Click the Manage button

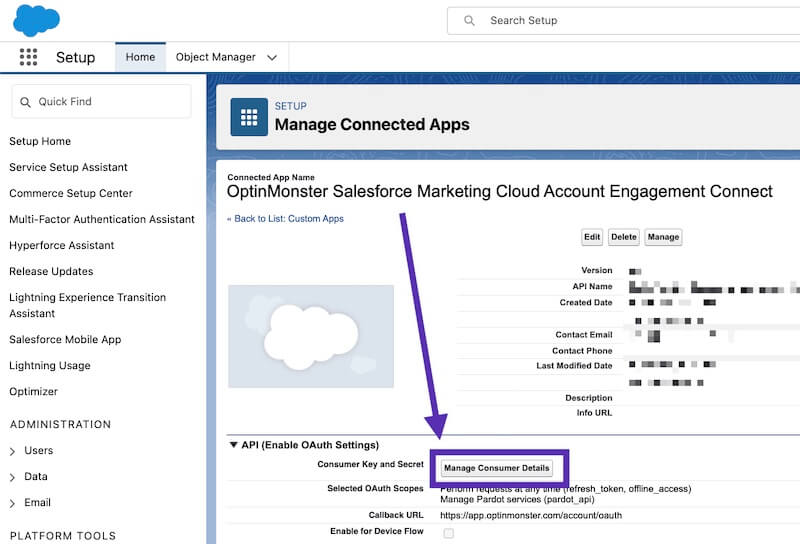[663, 237]
